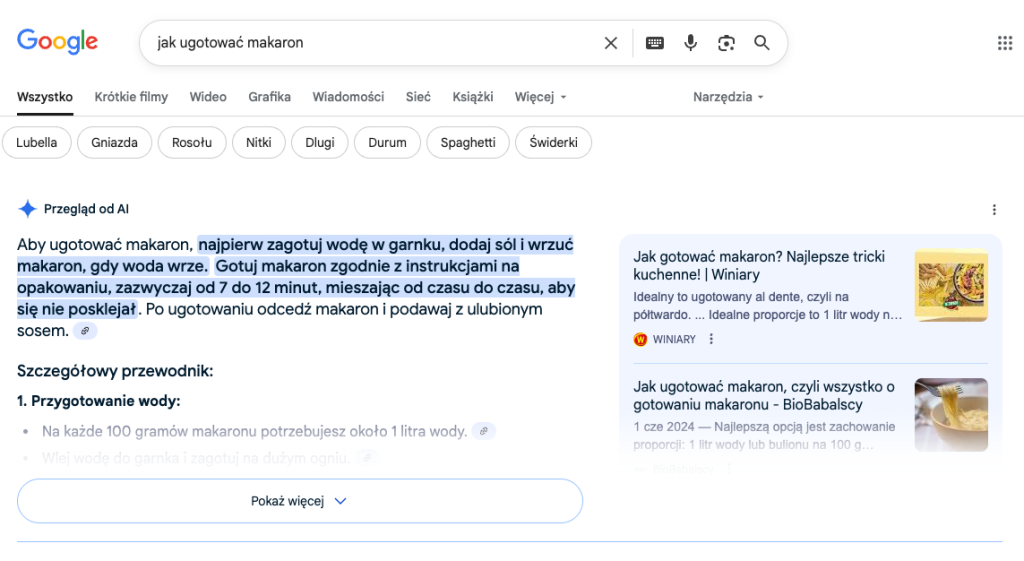1024x561 pixels.
Task: Start voice search with microphone icon
Action: tap(690, 43)
